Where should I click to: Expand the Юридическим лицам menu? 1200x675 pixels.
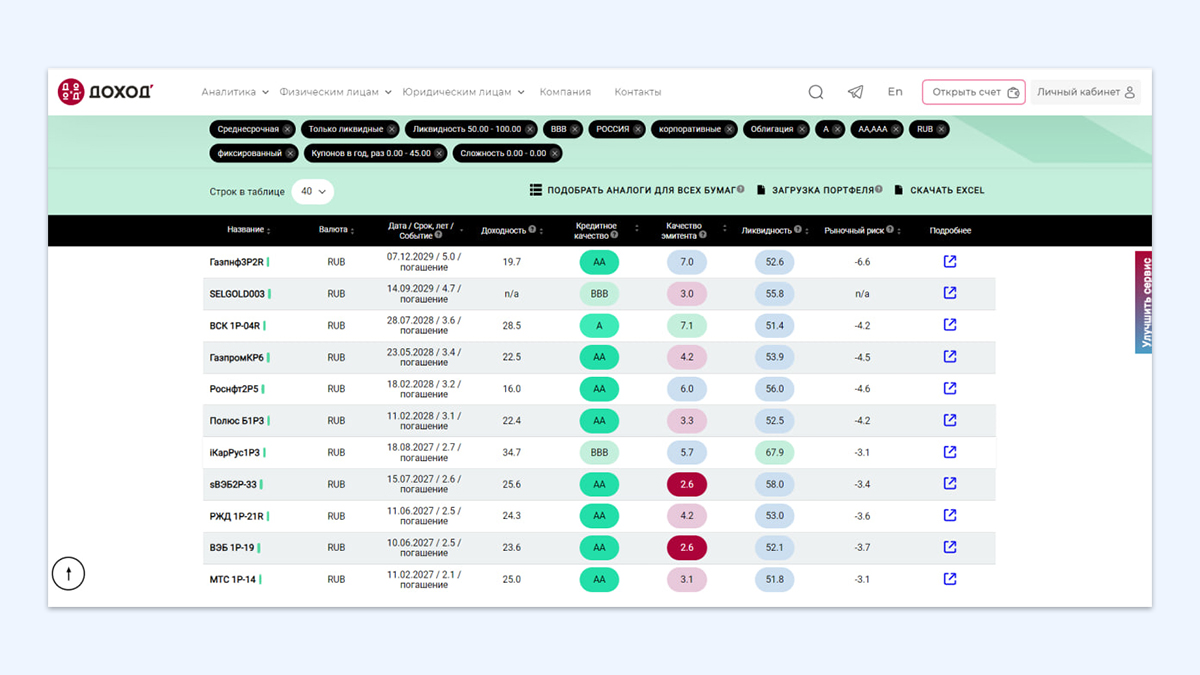click(x=464, y=92)
